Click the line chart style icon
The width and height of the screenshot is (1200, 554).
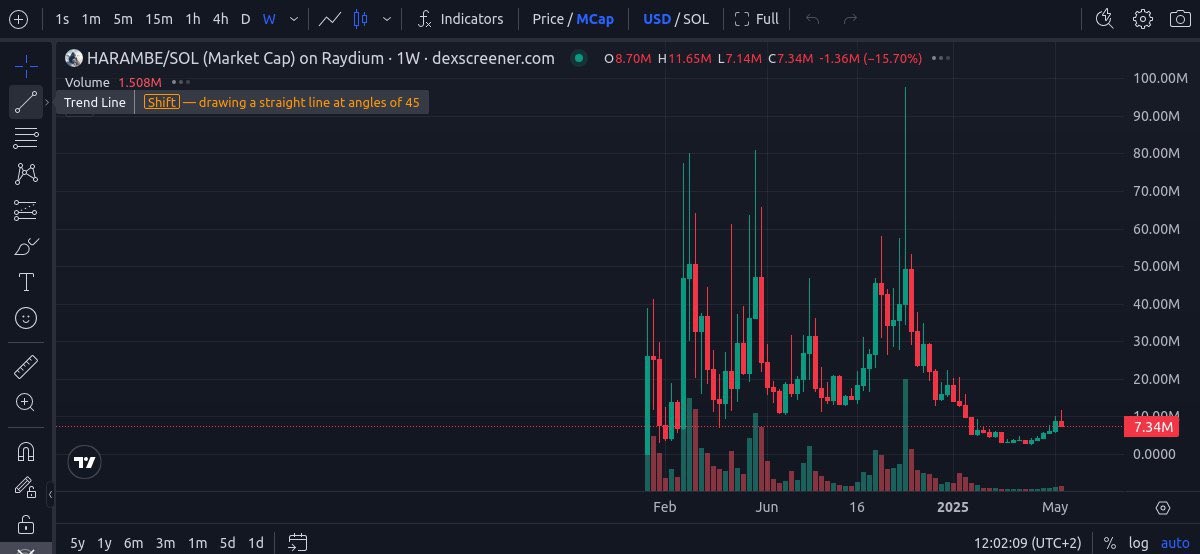(330, 19)
